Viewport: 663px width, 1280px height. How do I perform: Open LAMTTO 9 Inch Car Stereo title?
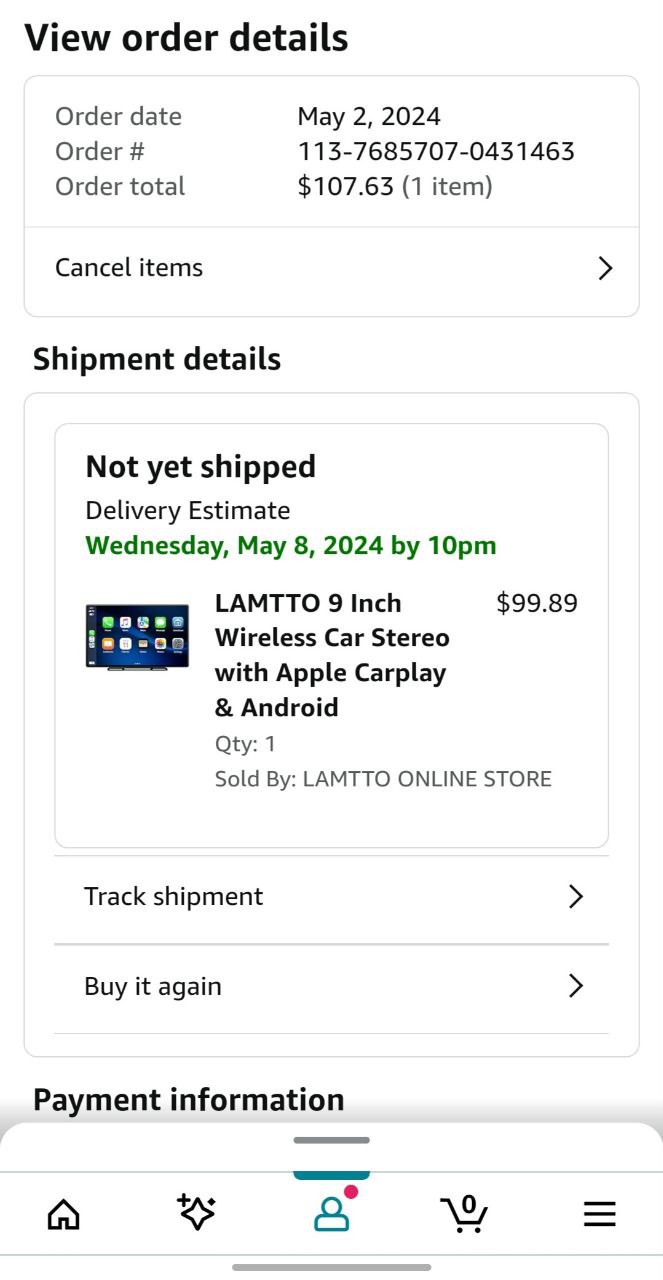pyautogui.click(x=332, y=655)
